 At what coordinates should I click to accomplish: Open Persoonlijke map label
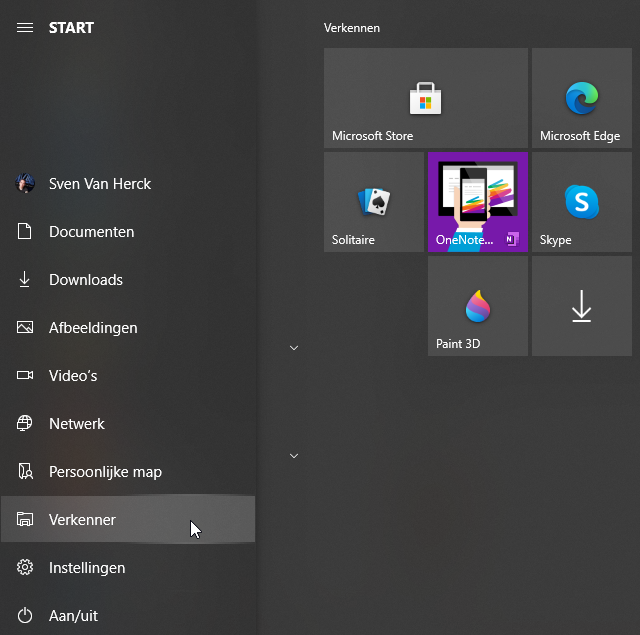click(x=105, y=472)
